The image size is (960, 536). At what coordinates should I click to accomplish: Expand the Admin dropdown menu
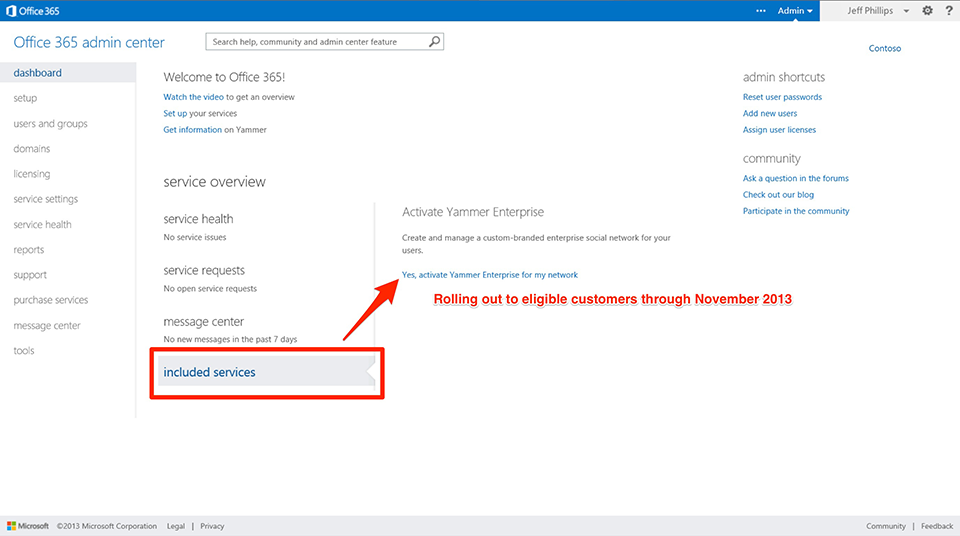tap(795, 10)
